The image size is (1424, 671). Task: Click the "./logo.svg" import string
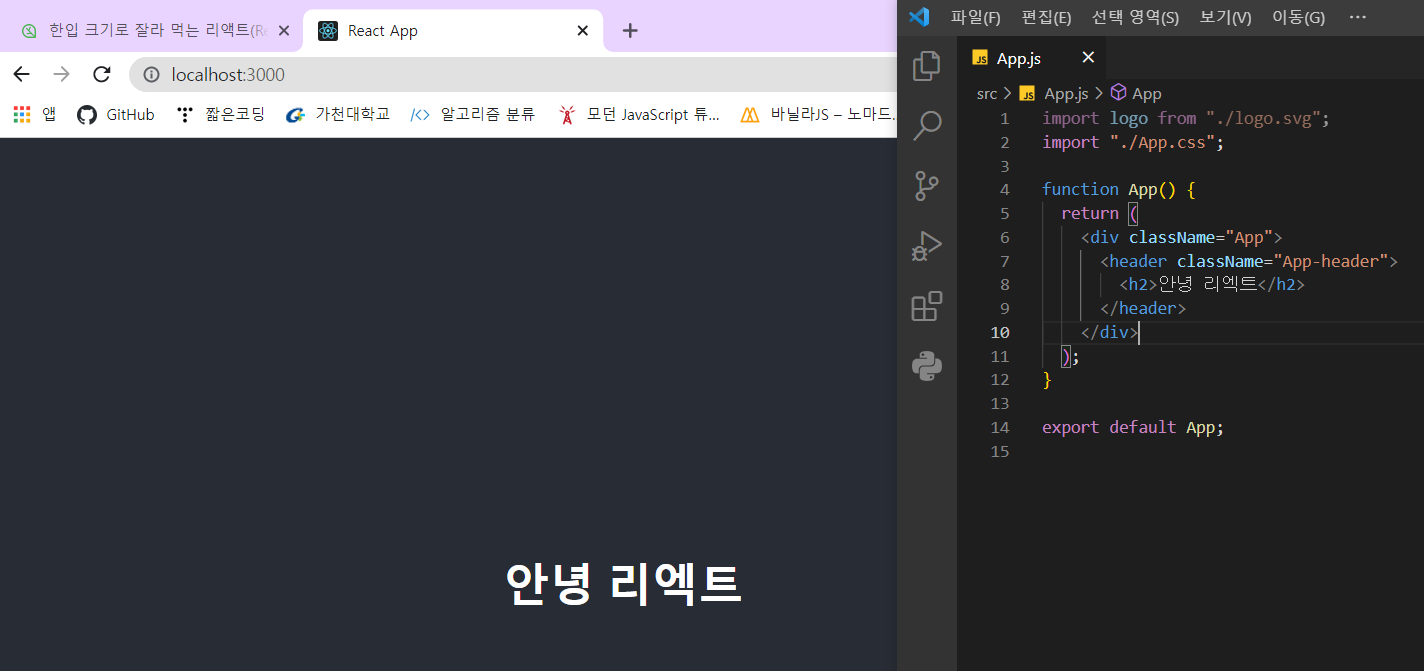pos(1263,118)
